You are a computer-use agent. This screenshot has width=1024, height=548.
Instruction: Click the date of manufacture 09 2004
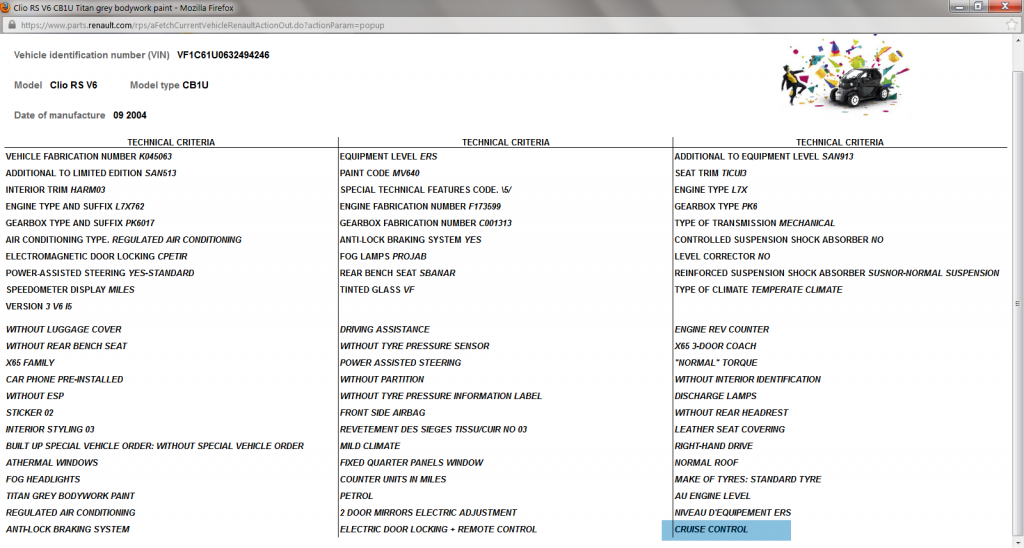tap(130, 115)
